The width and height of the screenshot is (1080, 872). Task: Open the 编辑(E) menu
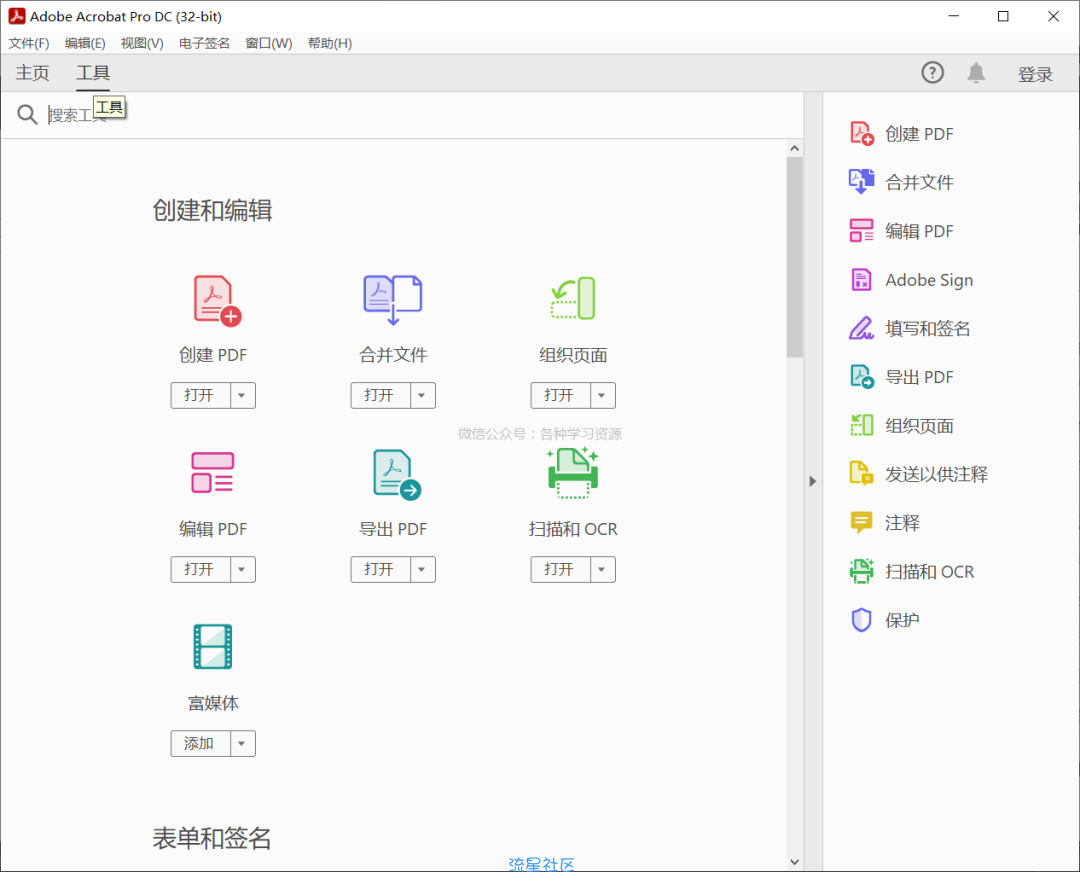pos(85,43)
